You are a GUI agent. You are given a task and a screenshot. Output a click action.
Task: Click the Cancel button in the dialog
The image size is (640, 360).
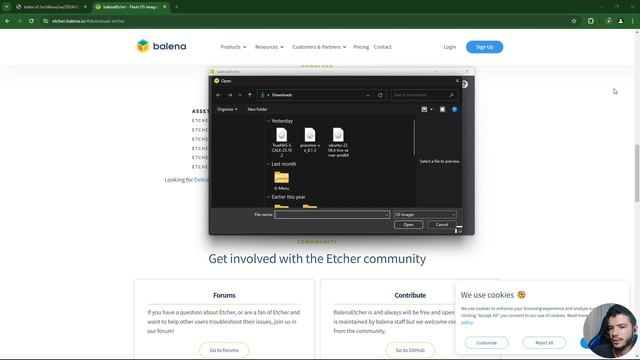(442, 225)
